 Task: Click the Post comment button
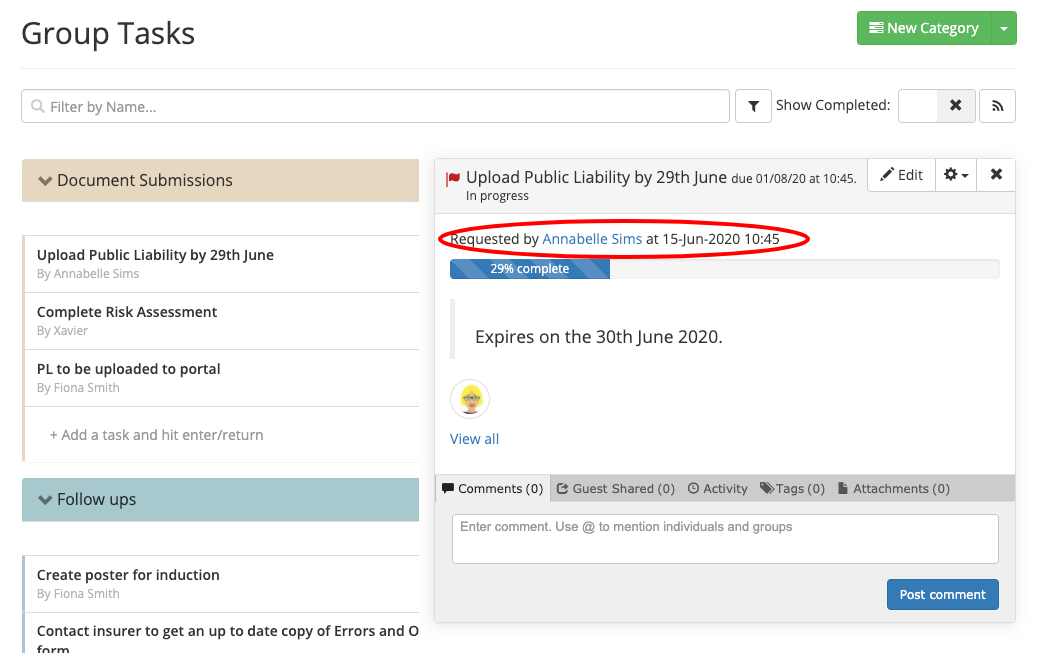(942, 595)
